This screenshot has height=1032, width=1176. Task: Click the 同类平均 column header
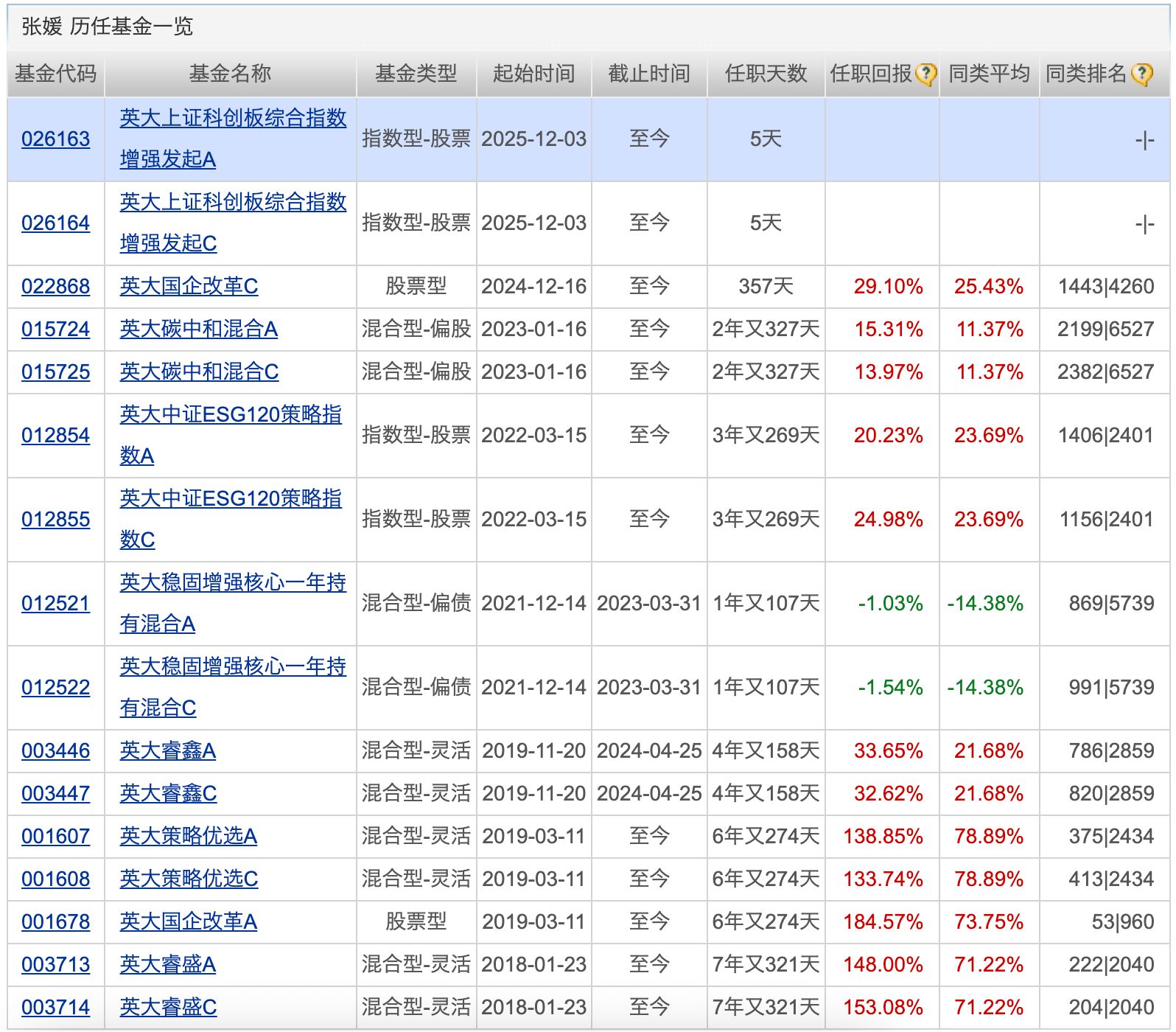click(x=990, y=74)
